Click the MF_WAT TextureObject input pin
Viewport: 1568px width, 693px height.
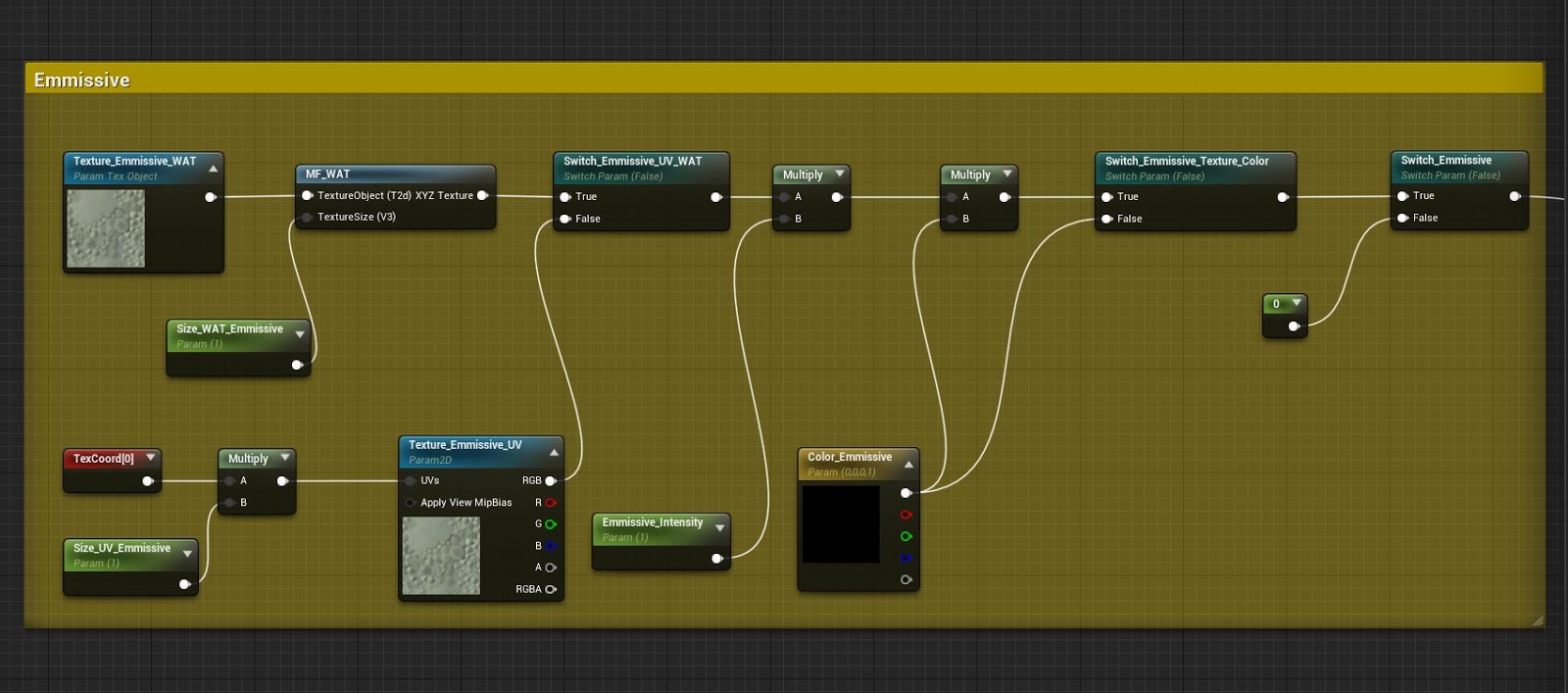pyautogui.click(x=308, y=195)
